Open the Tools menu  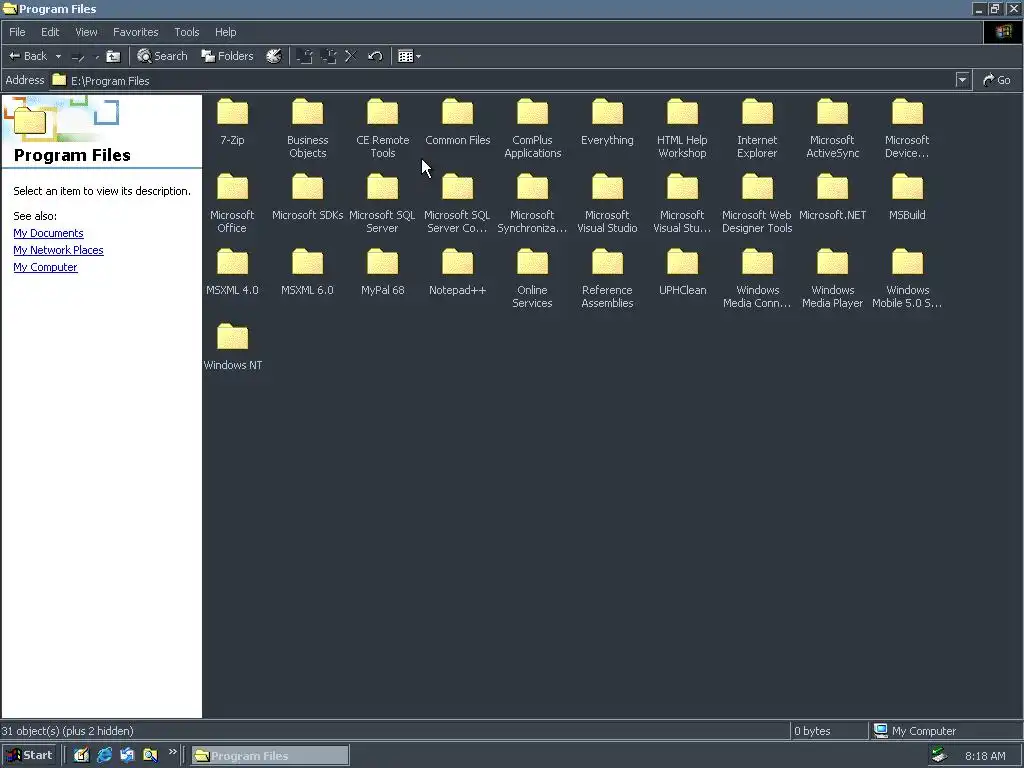(187, 32)
